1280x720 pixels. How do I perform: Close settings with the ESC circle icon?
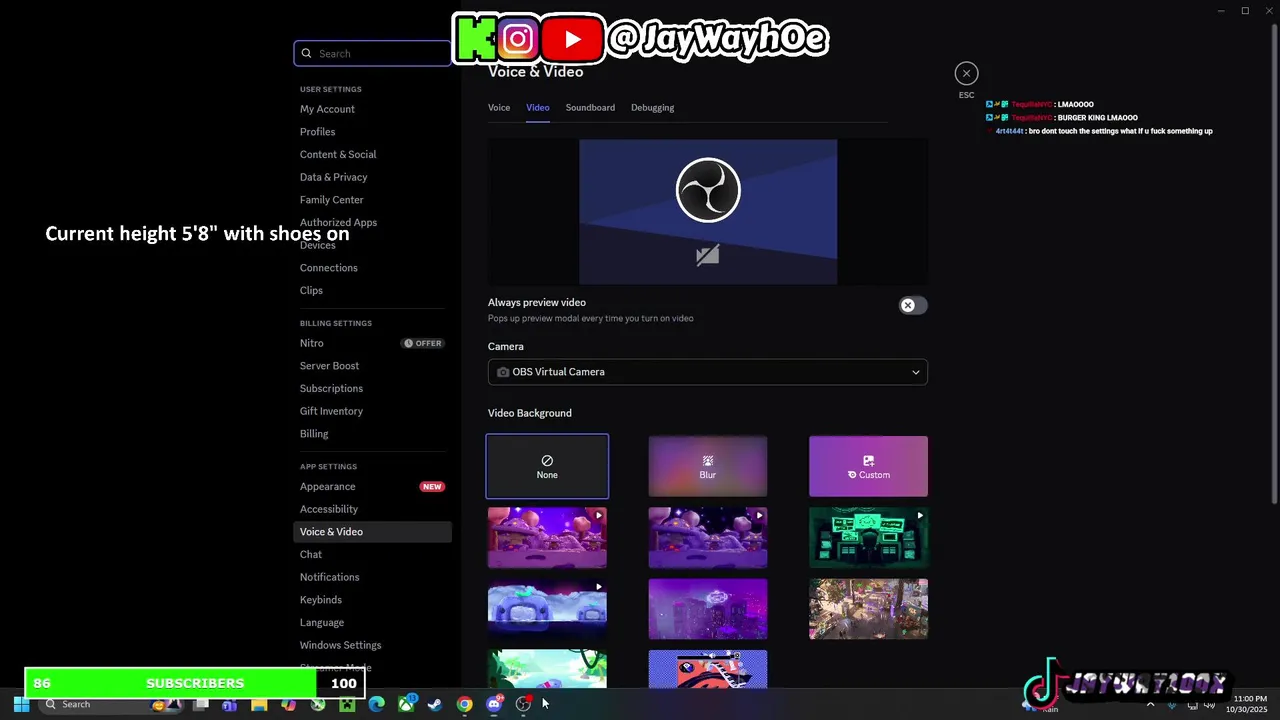point(966,73)
